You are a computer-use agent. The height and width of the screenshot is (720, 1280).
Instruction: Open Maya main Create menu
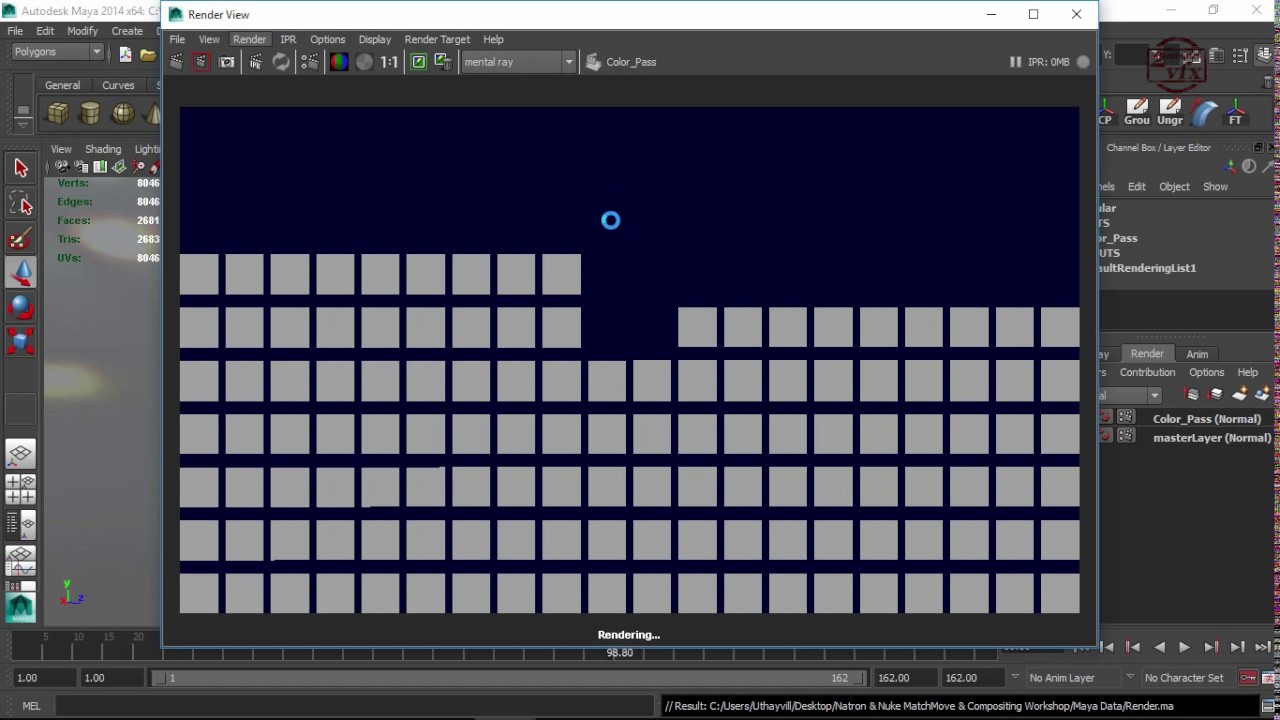pos(127,31)
